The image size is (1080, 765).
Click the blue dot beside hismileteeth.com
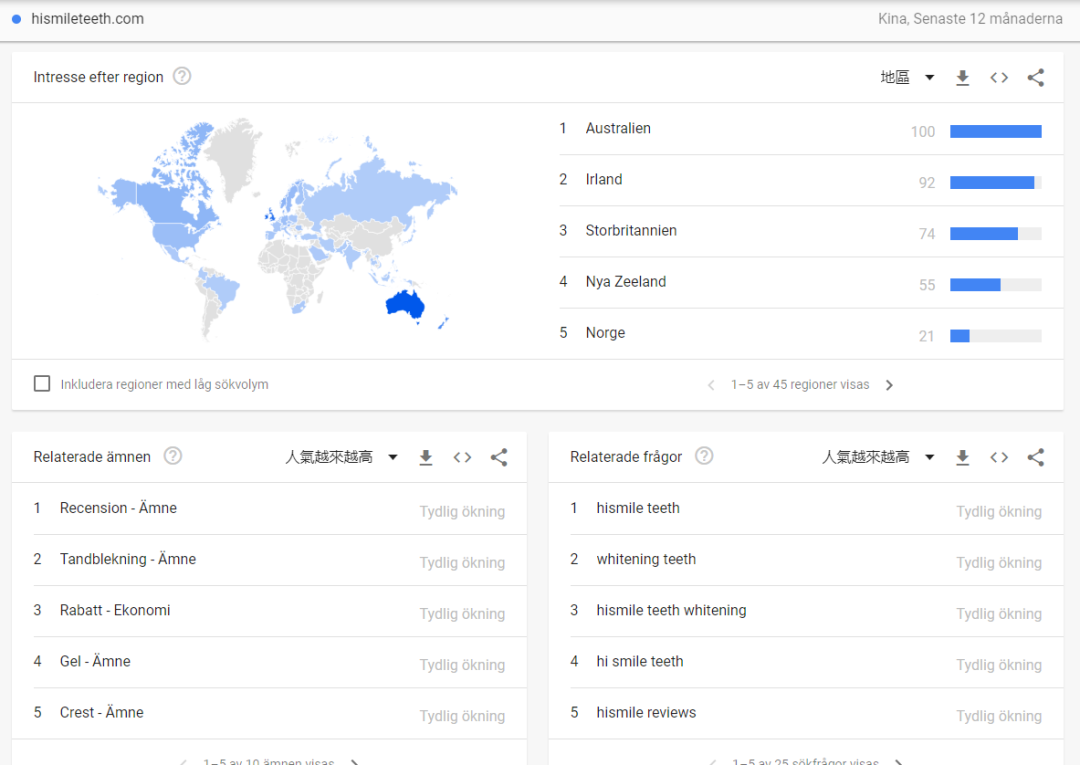click(17, 19)
